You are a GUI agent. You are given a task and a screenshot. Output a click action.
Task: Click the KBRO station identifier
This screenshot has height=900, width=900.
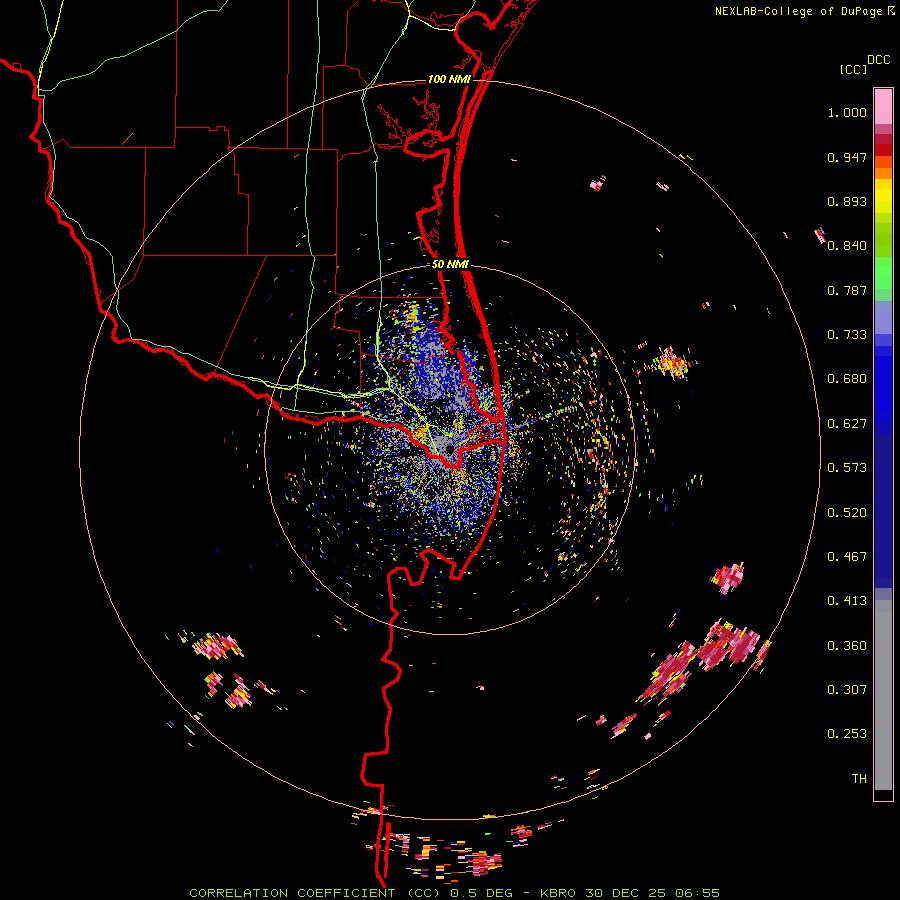click(x=557, y=893)
